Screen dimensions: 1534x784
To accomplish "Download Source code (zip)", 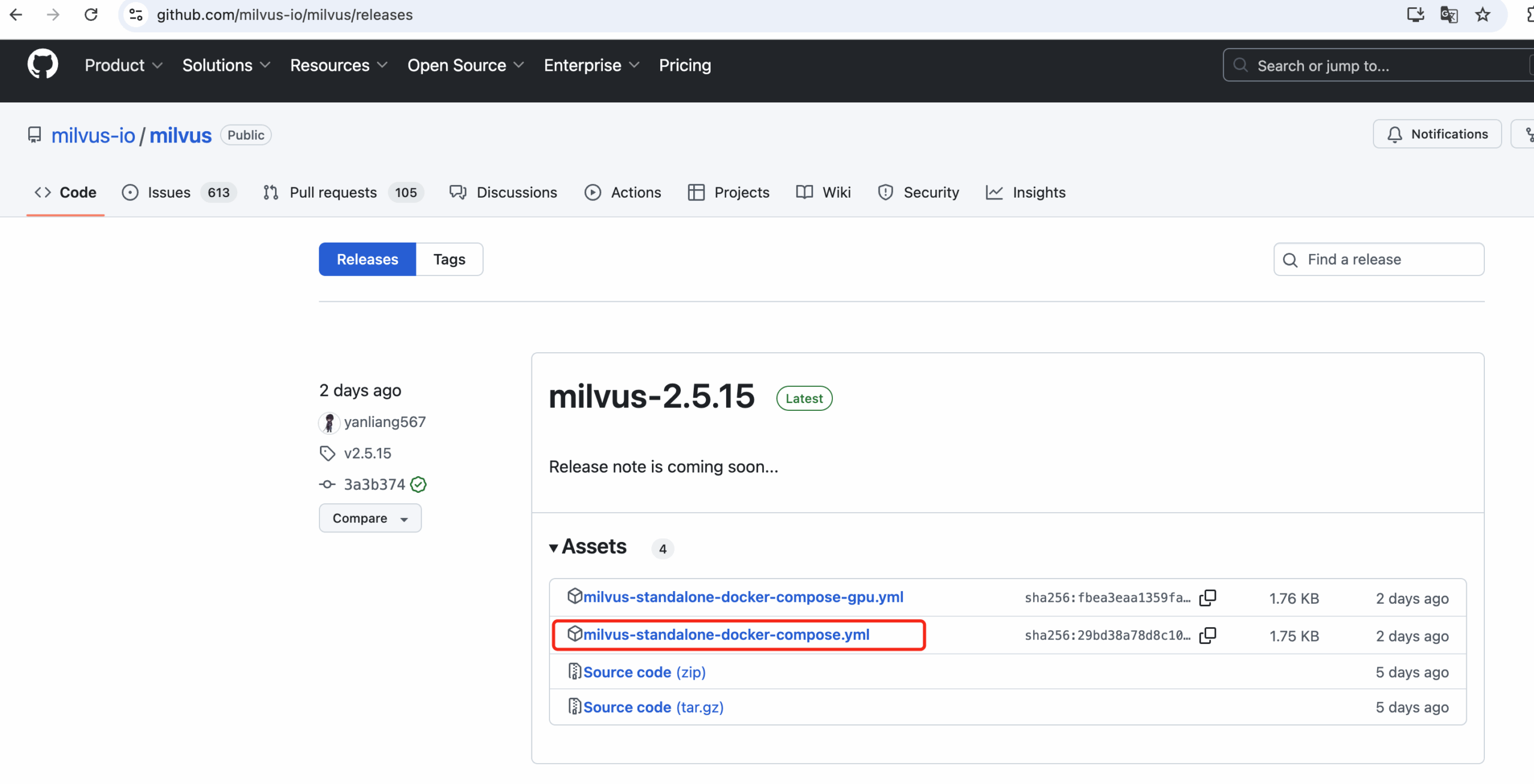I will pyautogui.click(x=644, y=672).
